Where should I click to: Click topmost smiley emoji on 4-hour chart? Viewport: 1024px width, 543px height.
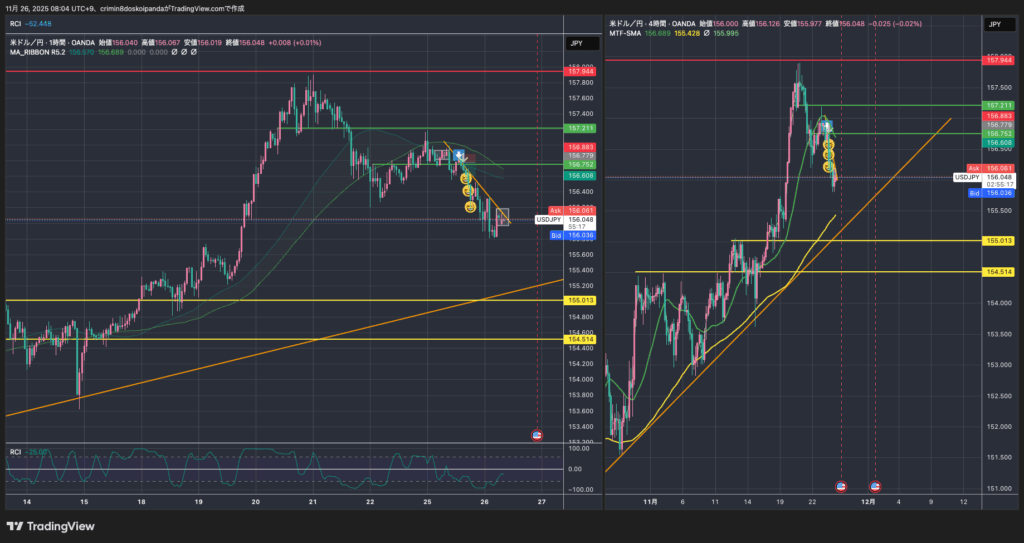click(827, 143)
